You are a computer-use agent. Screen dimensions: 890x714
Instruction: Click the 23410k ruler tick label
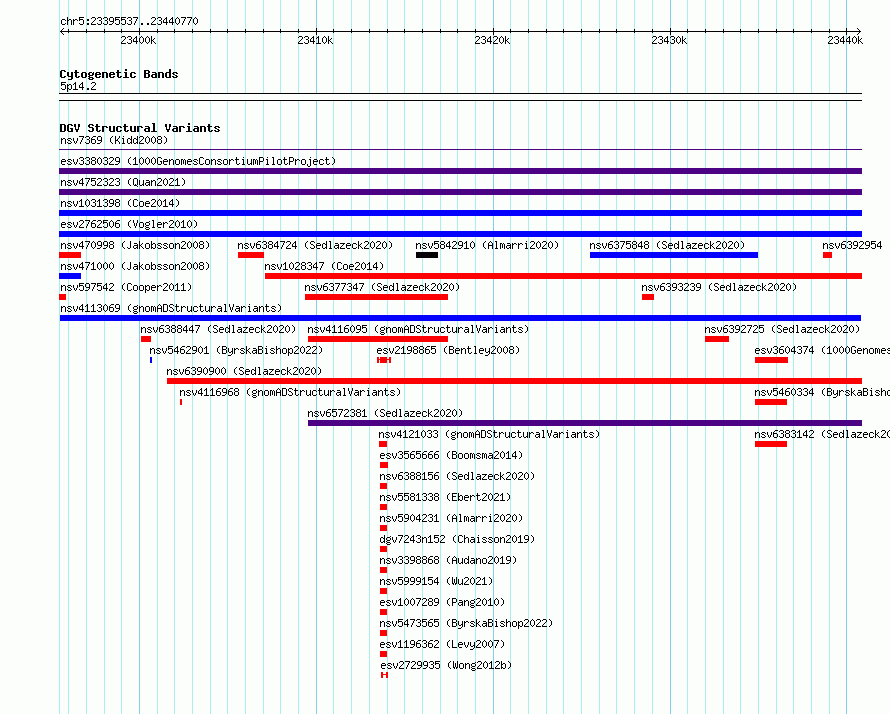point(315,40)
